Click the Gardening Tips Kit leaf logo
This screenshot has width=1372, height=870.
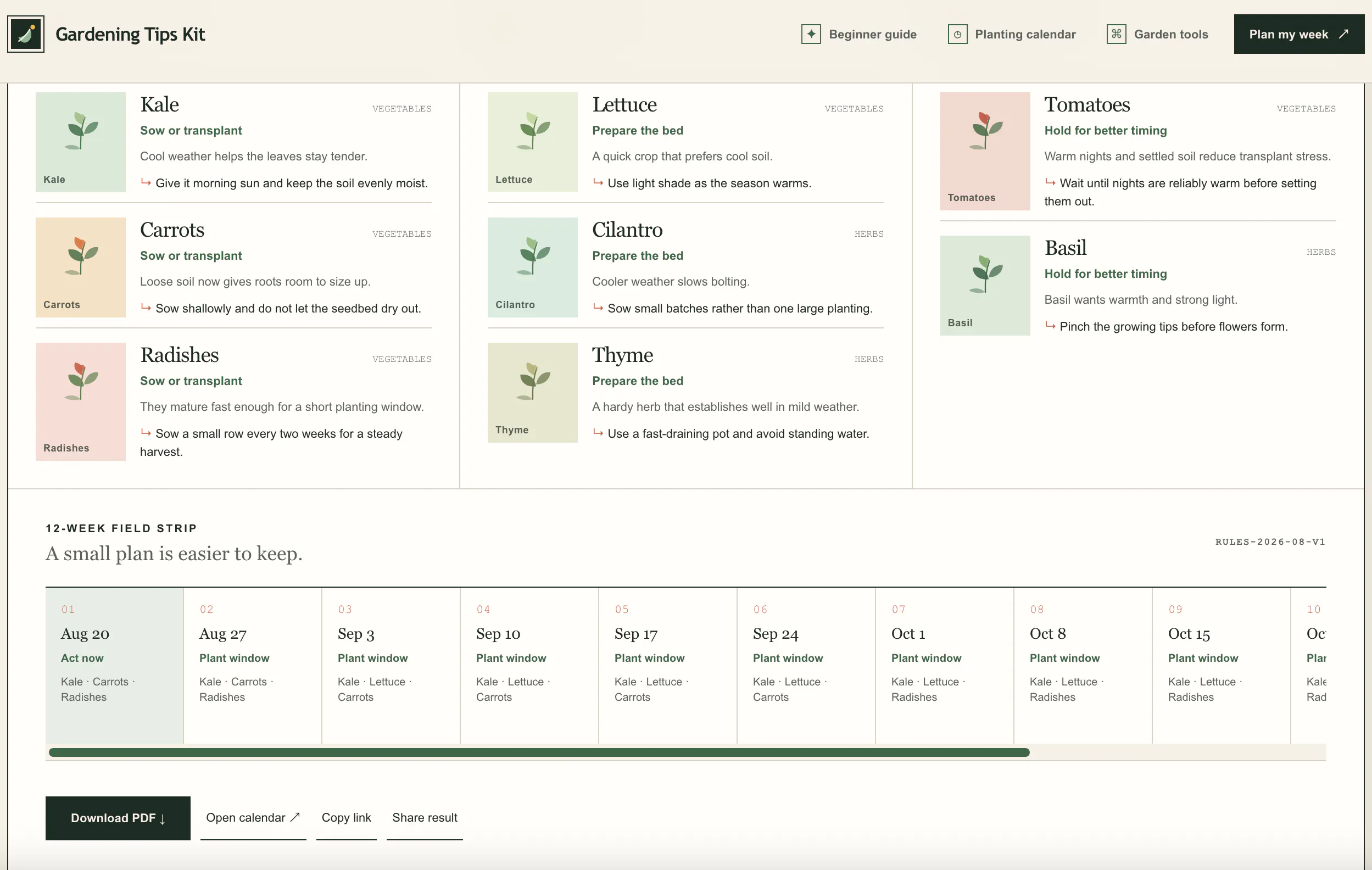coord(26,34)
